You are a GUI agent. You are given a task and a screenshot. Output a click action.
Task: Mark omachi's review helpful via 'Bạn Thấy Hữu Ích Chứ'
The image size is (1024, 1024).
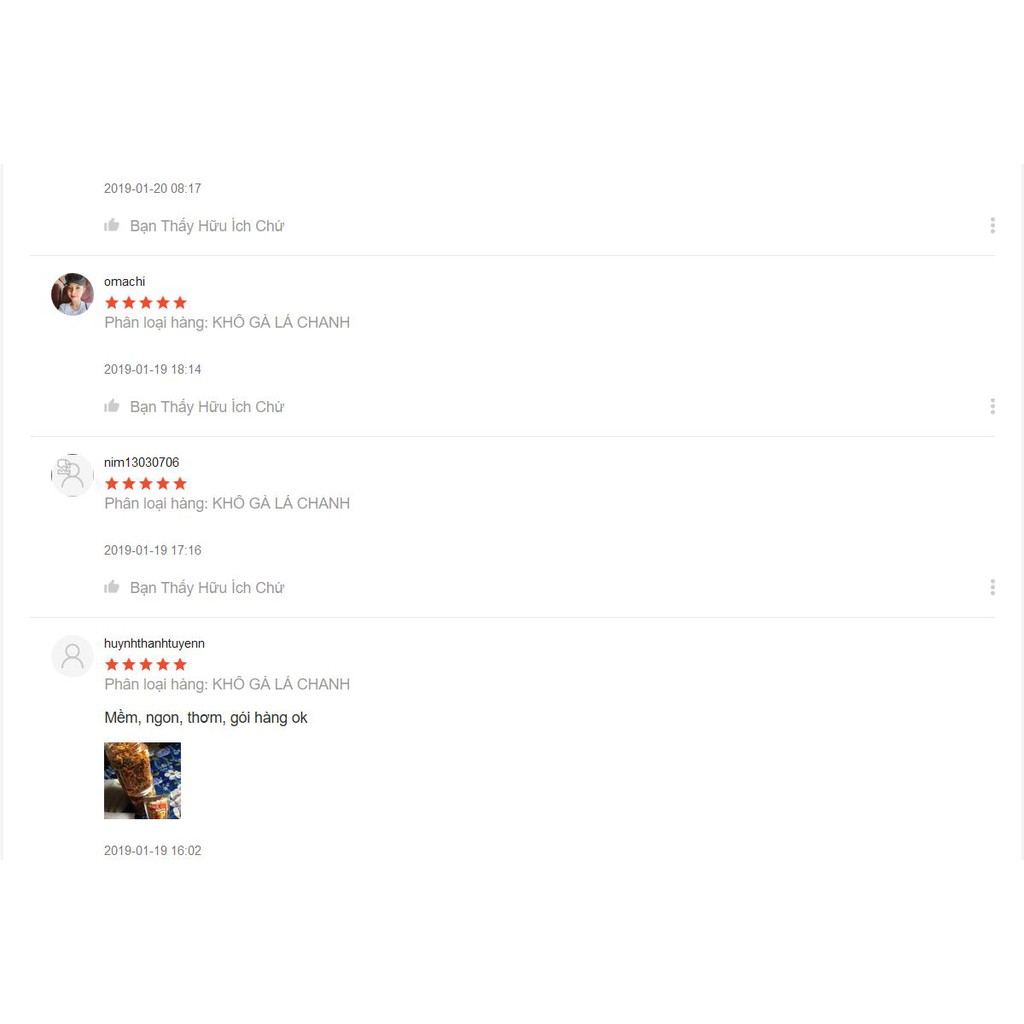click(207, 407)
